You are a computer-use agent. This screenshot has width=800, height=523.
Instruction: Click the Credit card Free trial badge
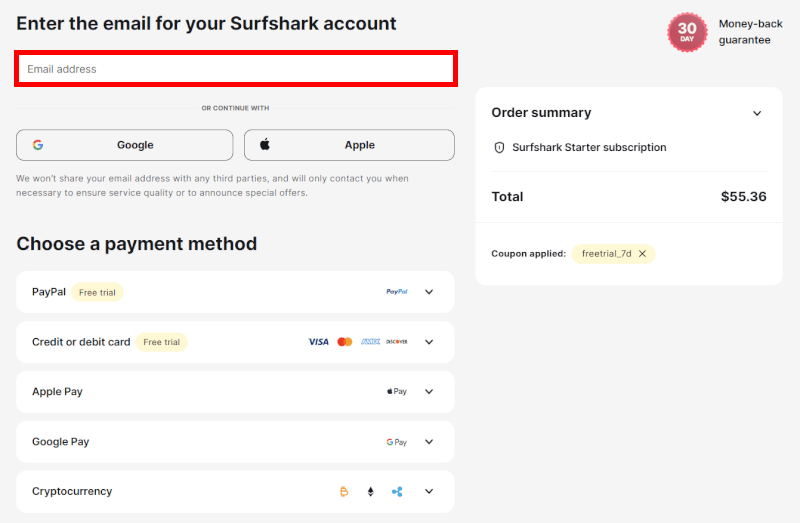point(162,342)
